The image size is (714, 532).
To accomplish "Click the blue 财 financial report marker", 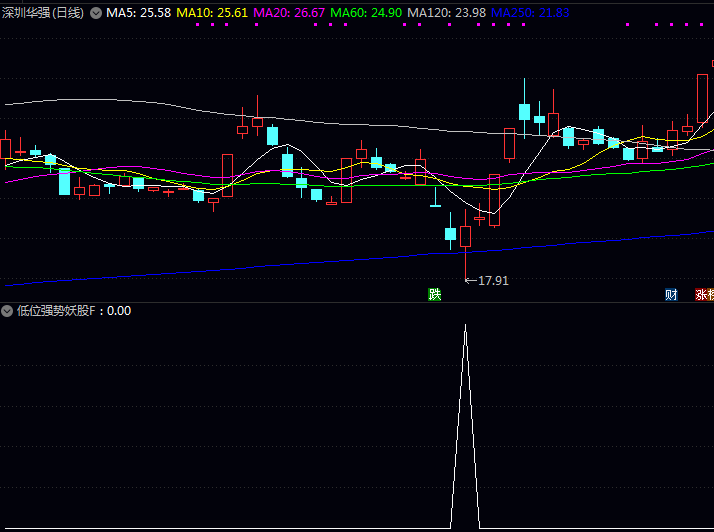I will tap(671, 295).
